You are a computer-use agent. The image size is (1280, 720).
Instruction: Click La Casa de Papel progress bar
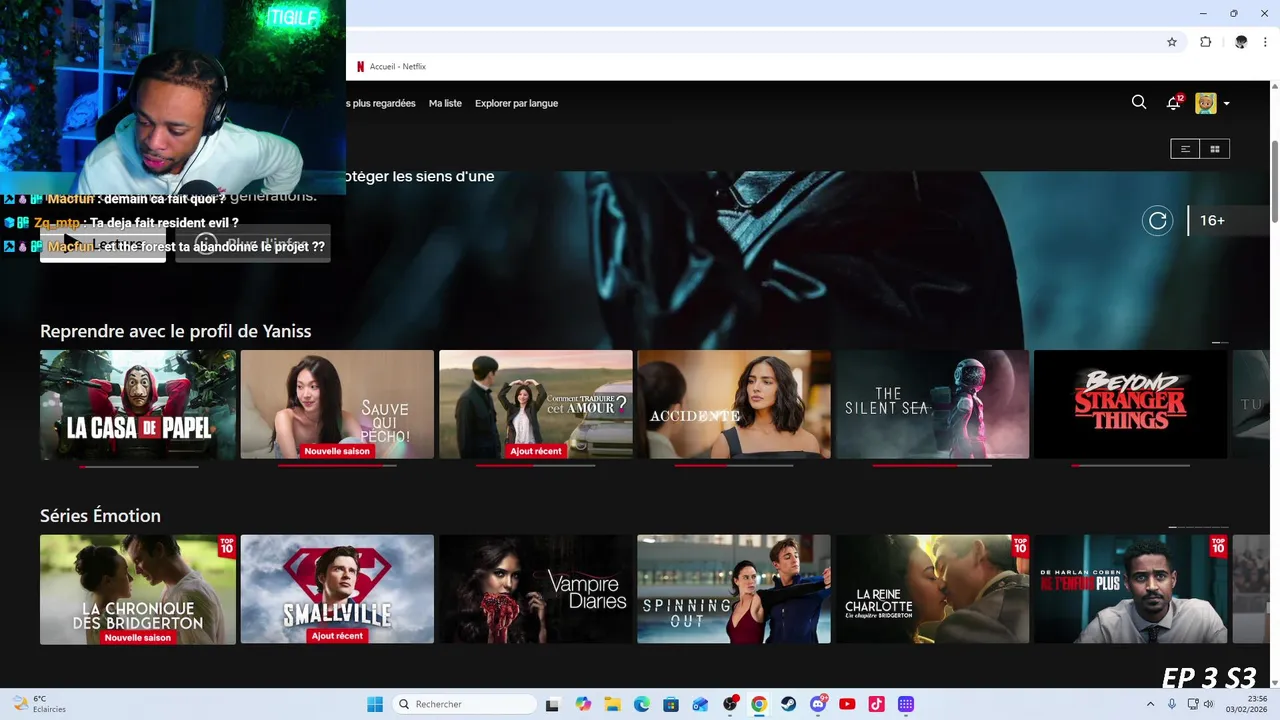[138, 466]
